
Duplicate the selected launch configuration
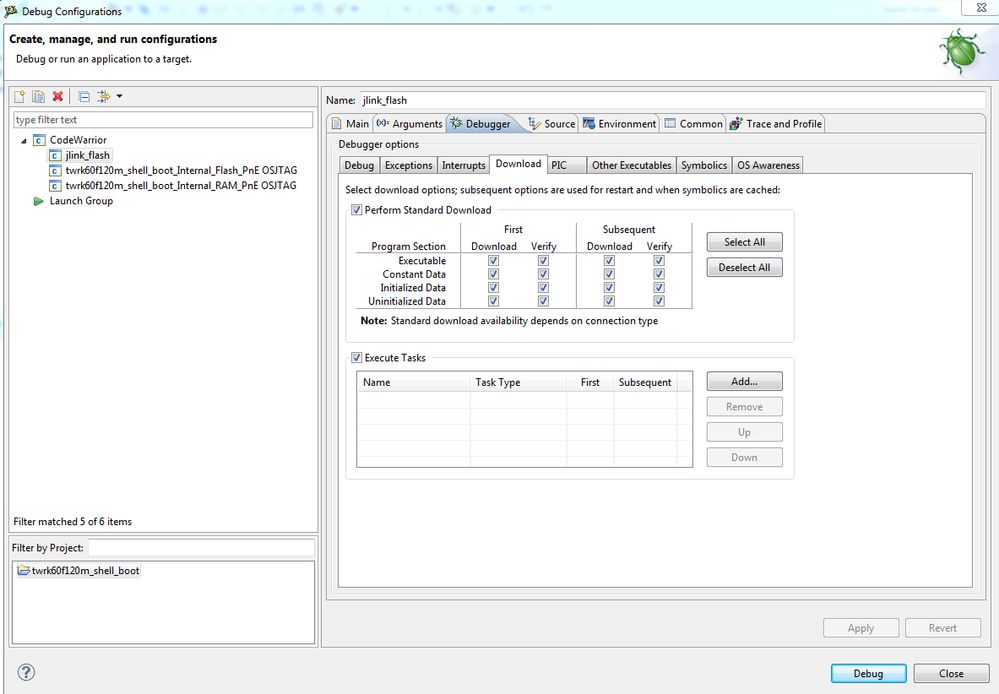[x=39, y=96]
